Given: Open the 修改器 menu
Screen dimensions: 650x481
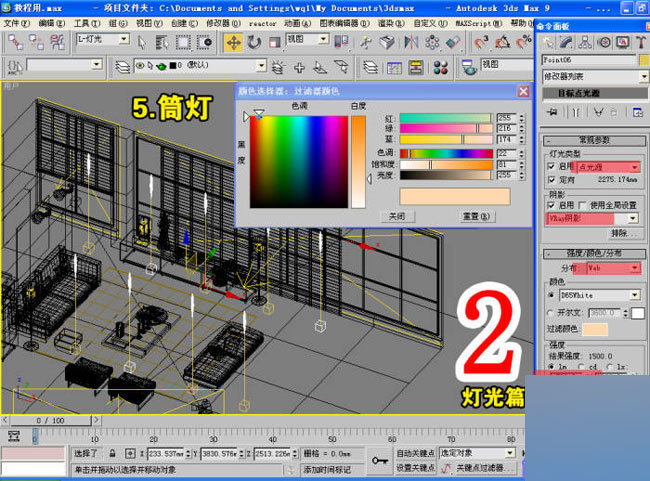Looking at the screenshot, I should click(223, 23).
